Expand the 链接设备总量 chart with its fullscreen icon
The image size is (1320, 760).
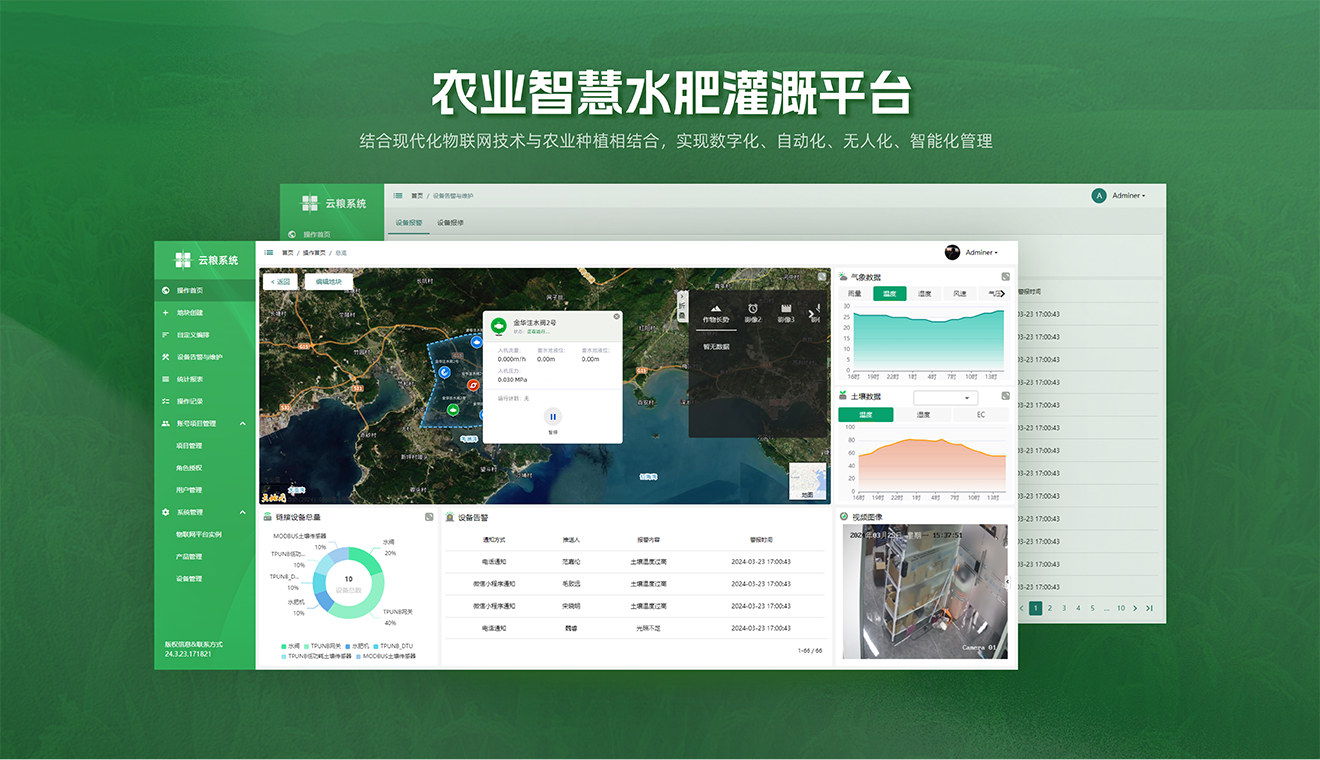429,517
